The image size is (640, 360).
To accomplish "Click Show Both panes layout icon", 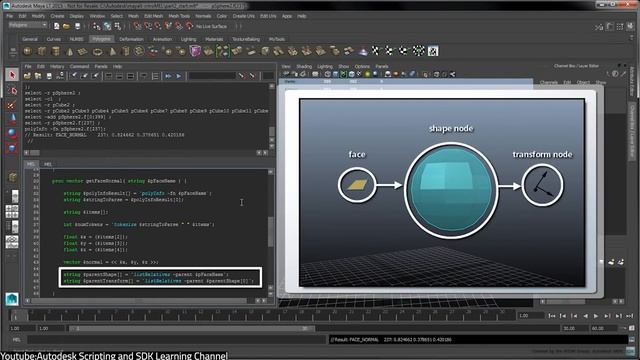I will (x=131, y=76).
